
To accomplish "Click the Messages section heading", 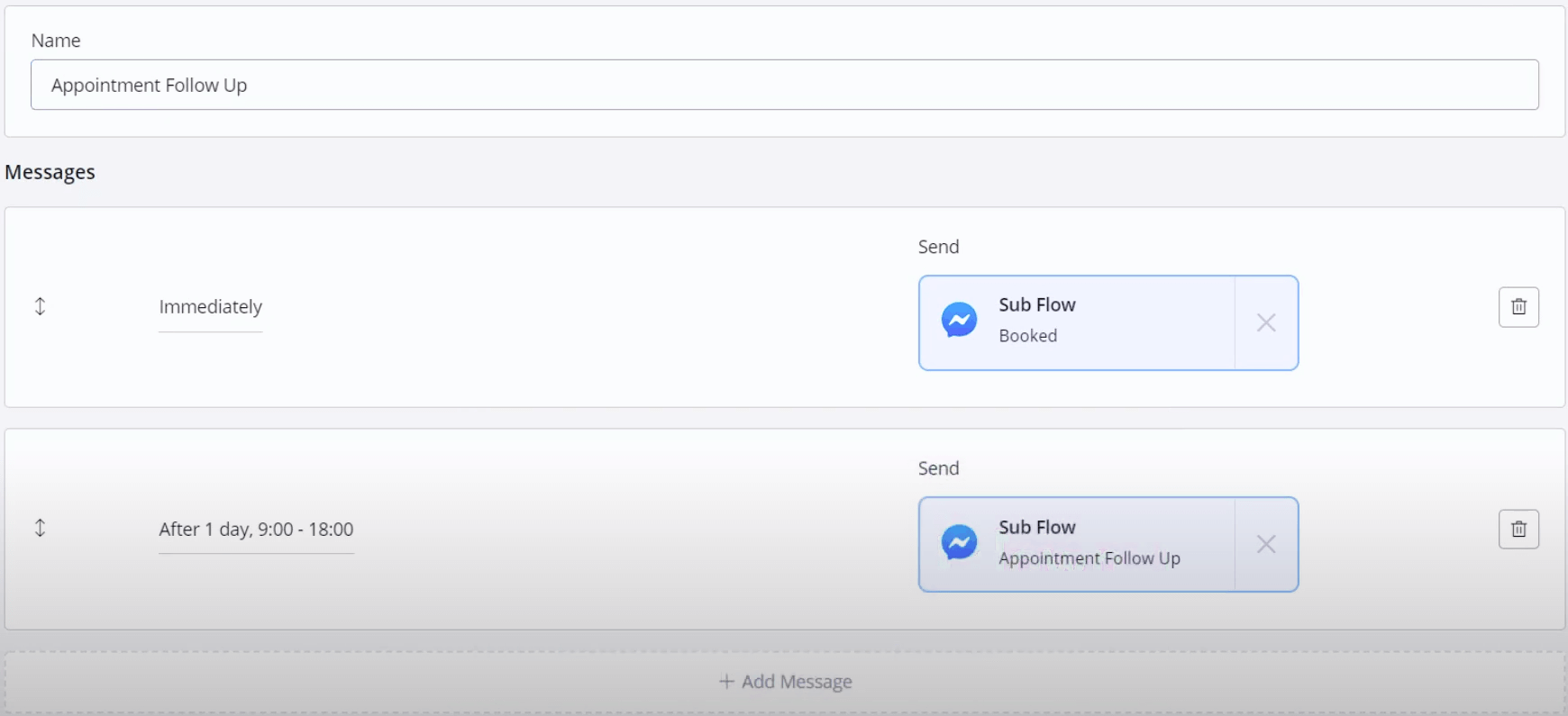I will coord(50,172).
